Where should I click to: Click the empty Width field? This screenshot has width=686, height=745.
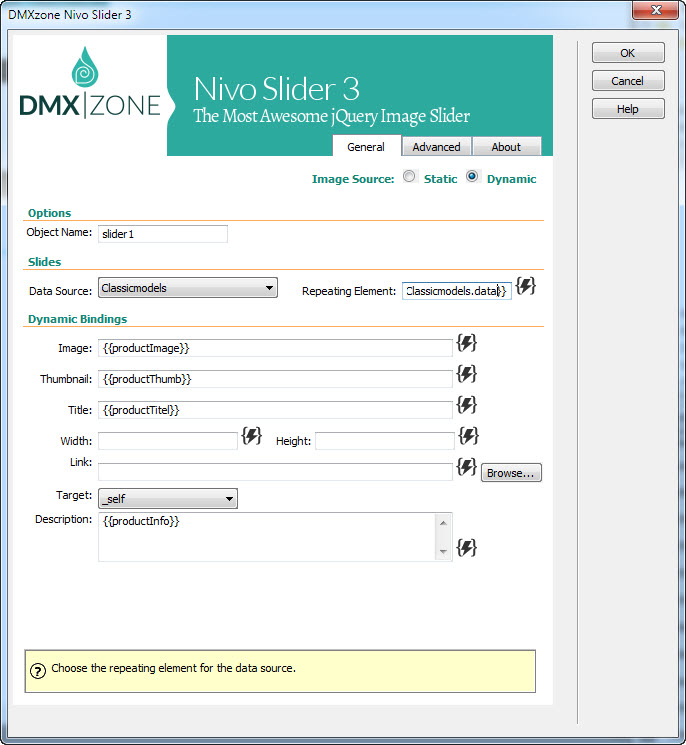[168, 441]
